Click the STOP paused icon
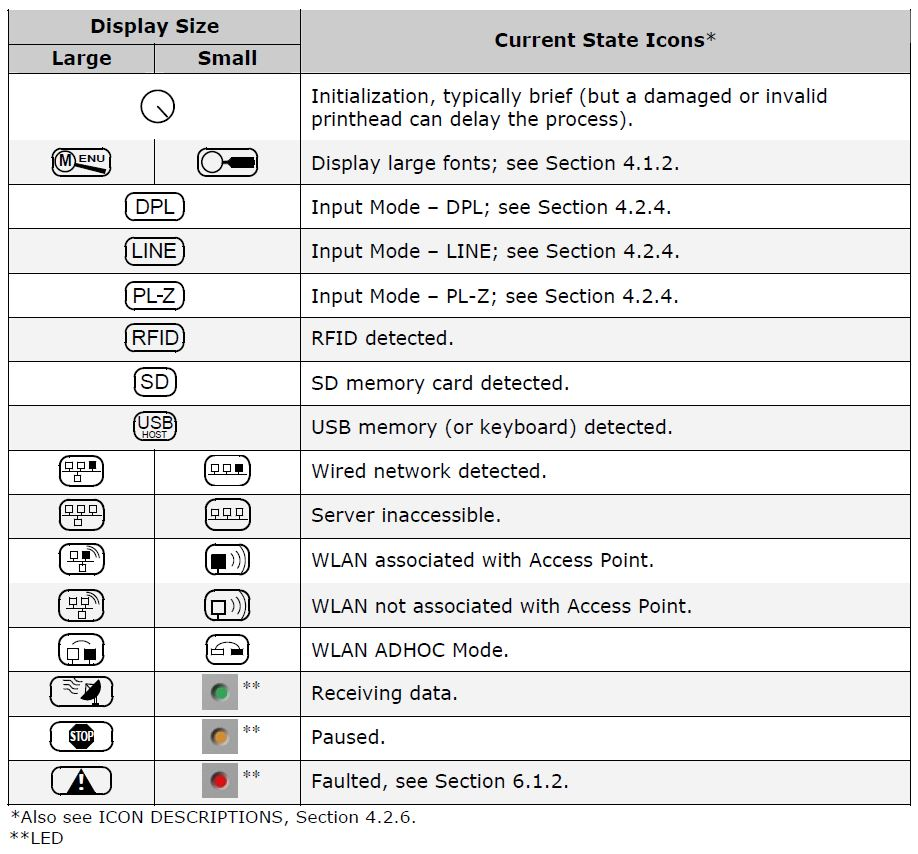Screen dimensions: 918x854 tap(81, 737)
